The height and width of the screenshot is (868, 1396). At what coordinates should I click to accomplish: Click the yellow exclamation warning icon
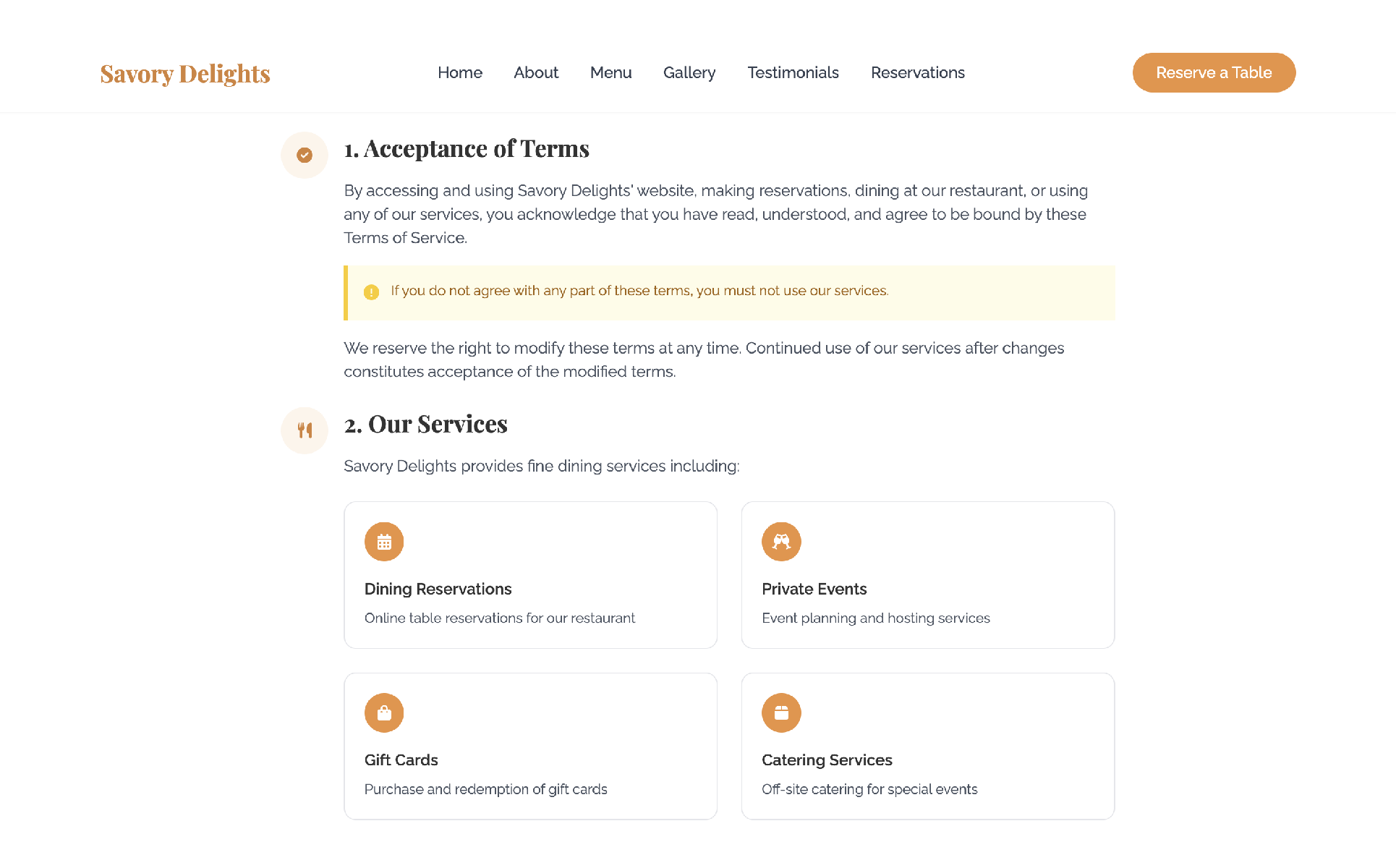click(x=371, y=292)
